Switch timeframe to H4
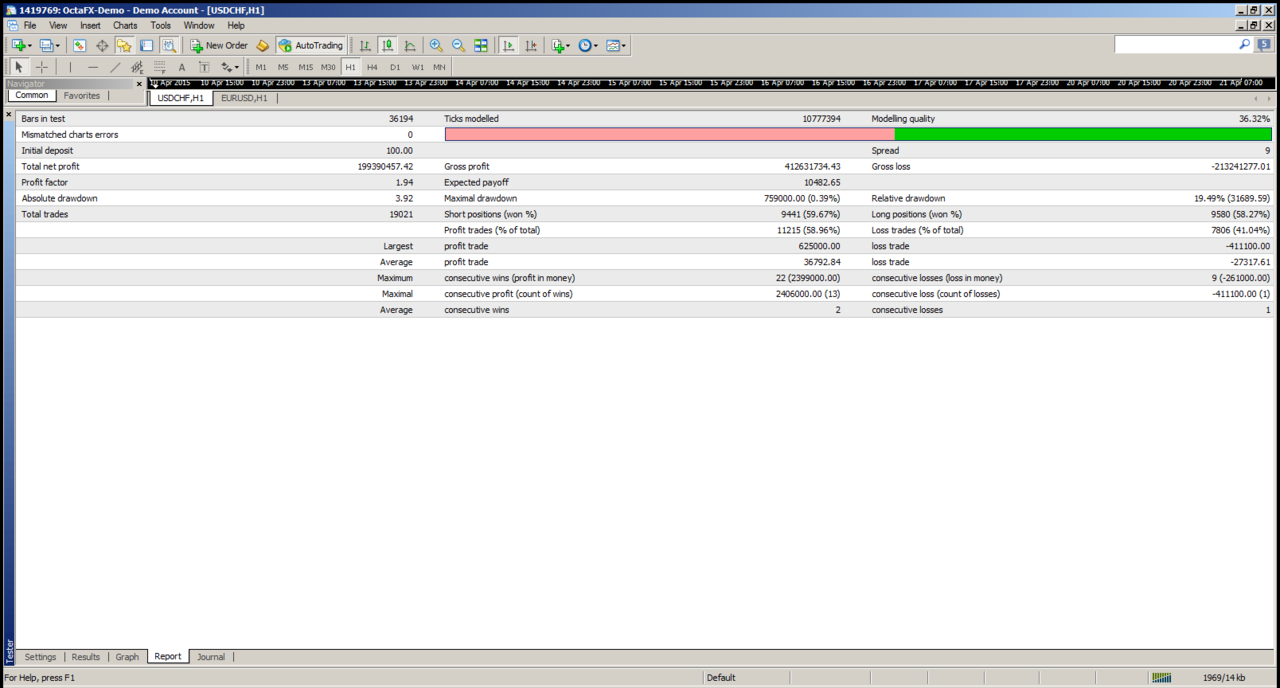 point(372,67)
